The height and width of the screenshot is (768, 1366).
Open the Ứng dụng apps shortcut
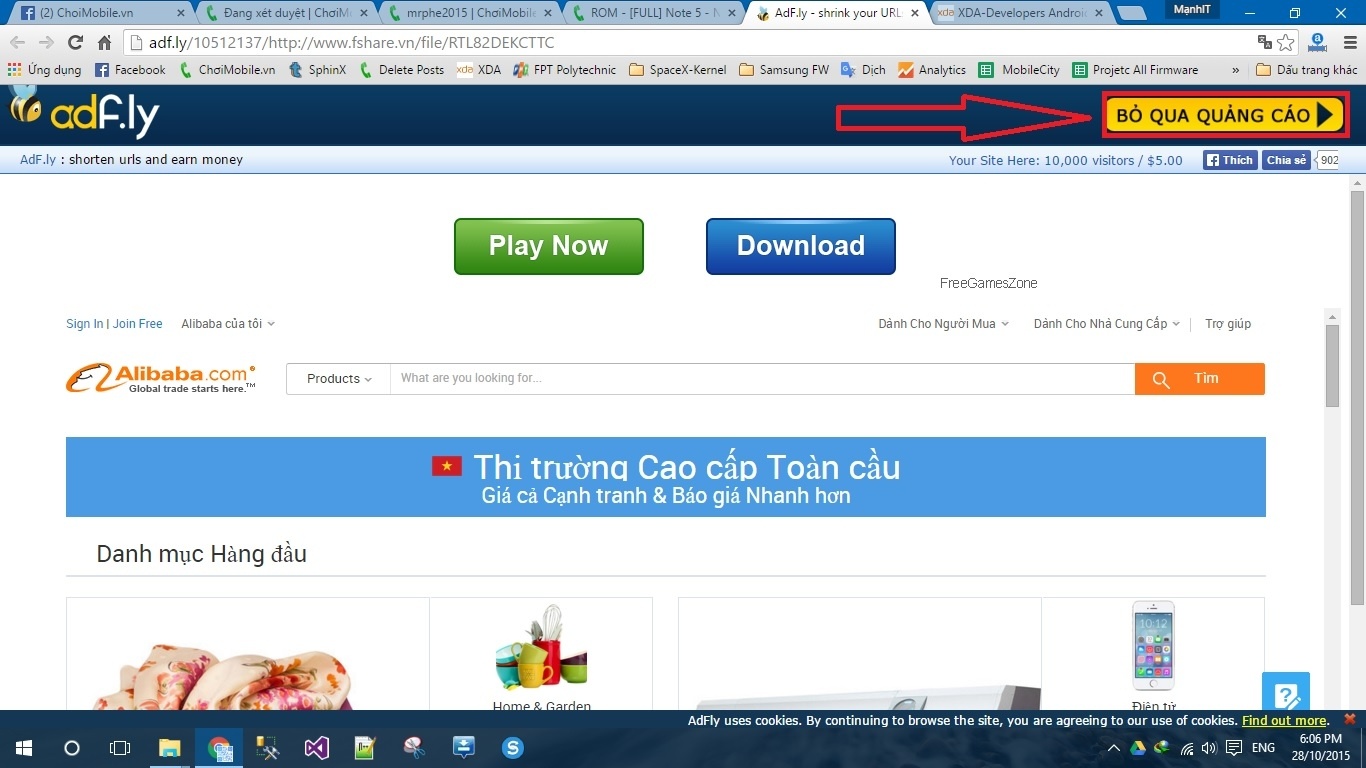(44, 70)
